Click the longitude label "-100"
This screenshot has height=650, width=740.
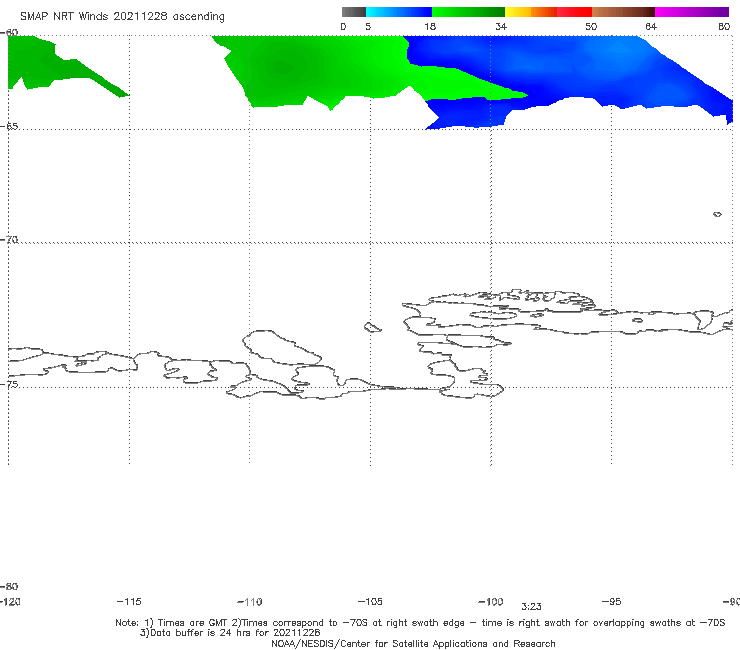coord(491,601)
